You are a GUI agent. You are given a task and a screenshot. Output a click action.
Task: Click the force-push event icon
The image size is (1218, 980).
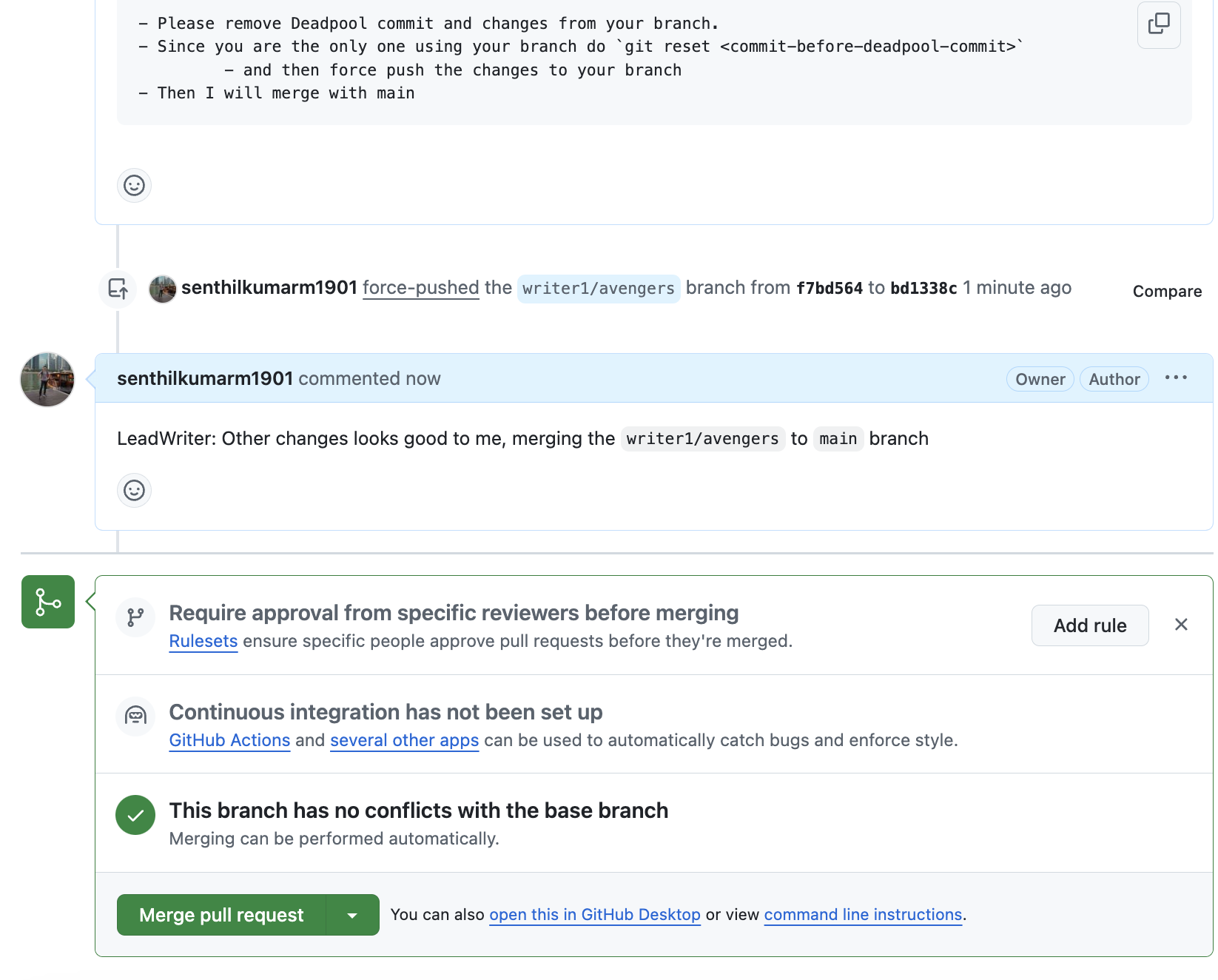pos(118,289)
